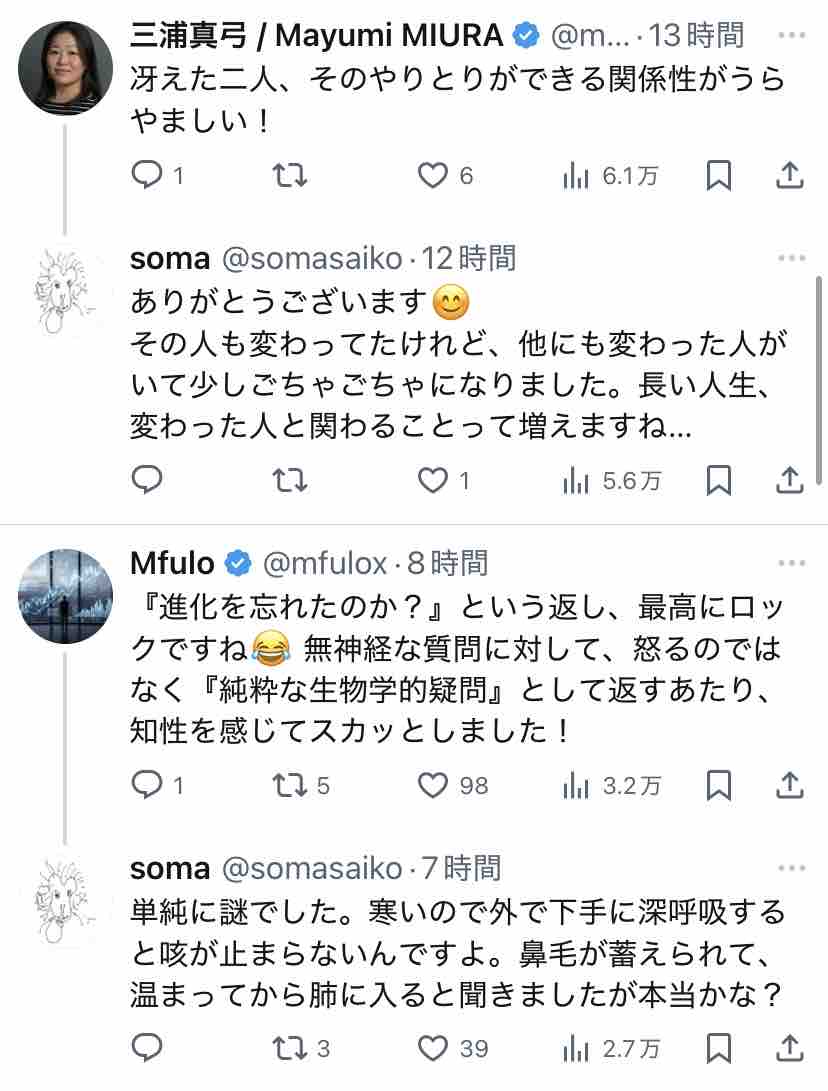Reply to Mfulo's tweet
This screenshot has width=828, height=1091.
coord(147,786)
